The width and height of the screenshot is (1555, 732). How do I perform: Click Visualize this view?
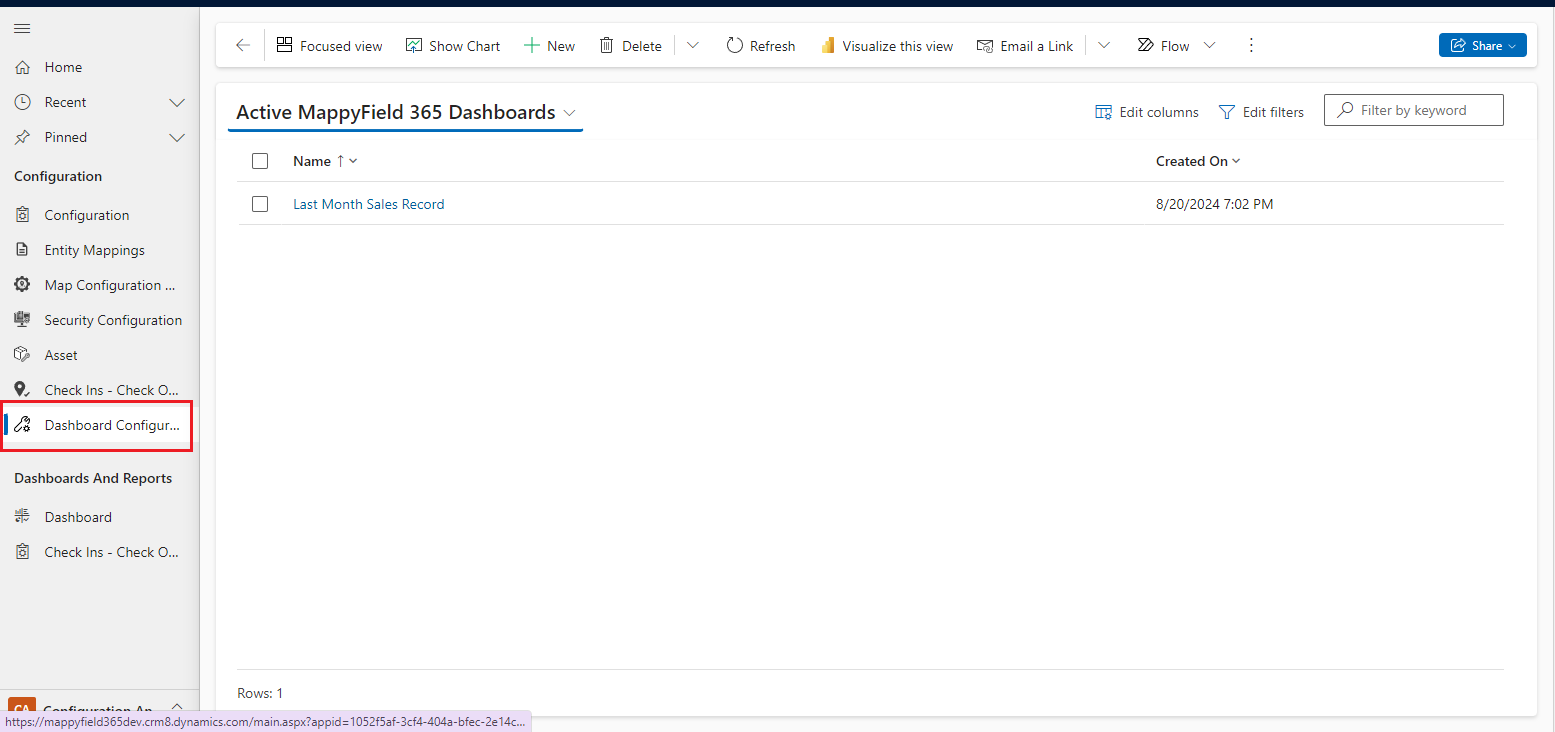(x=886, y=46)
